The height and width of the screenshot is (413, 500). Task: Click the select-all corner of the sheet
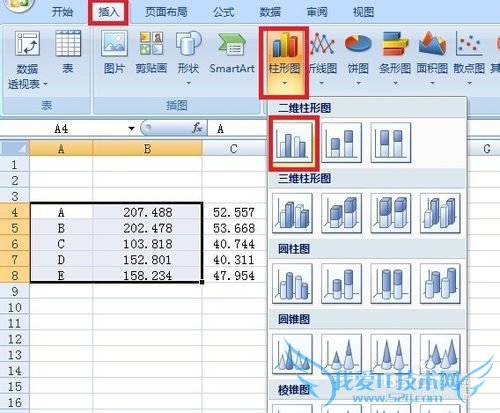pos(15,148)
